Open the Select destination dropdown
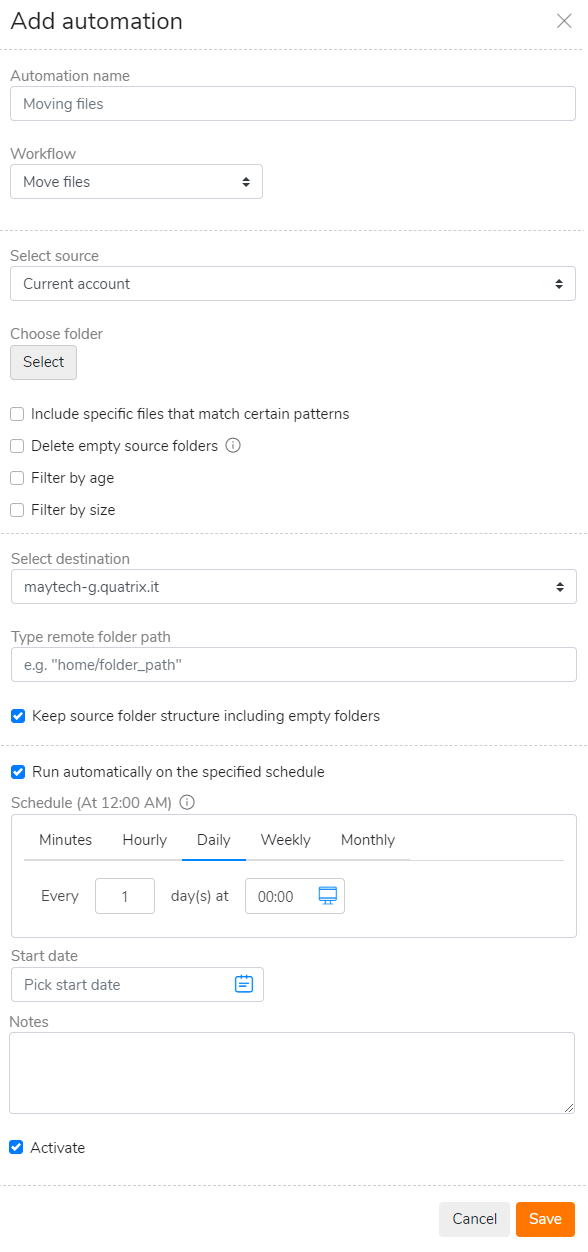The image size is (588, 1252). click(x=294, y=587)
